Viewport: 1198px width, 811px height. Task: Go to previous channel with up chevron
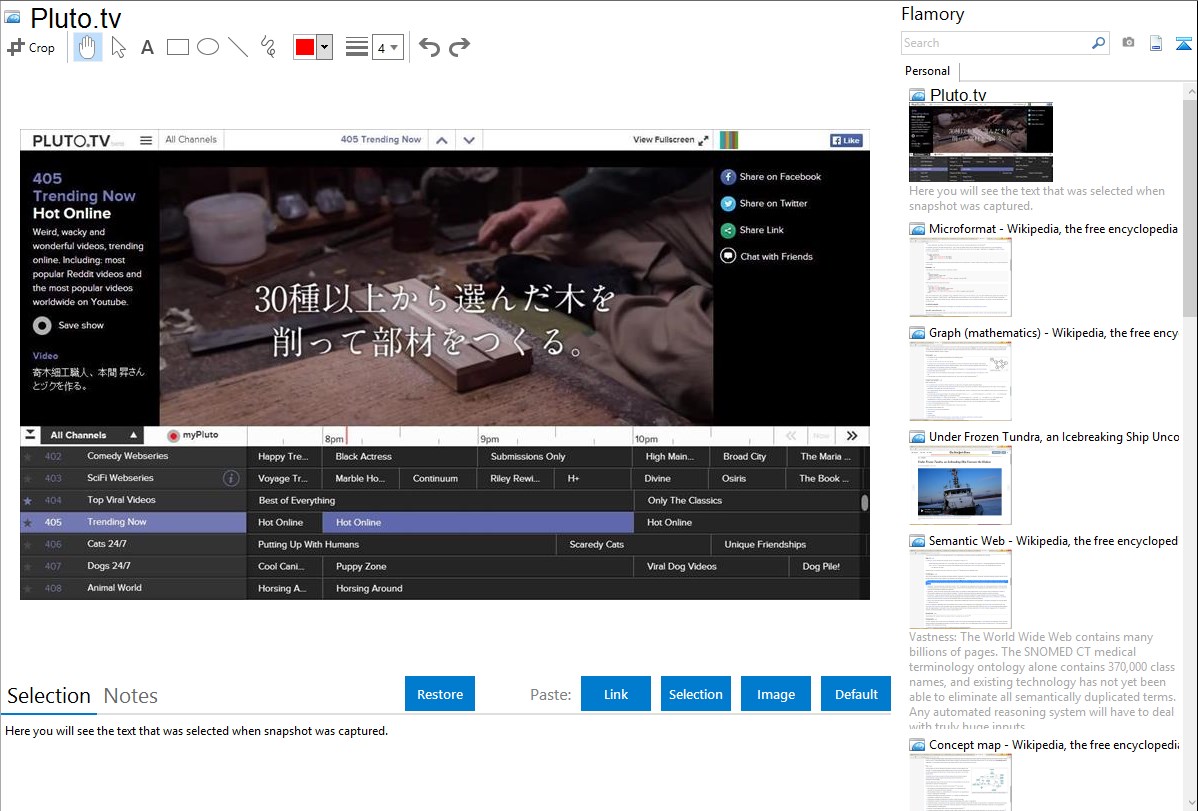442,140
